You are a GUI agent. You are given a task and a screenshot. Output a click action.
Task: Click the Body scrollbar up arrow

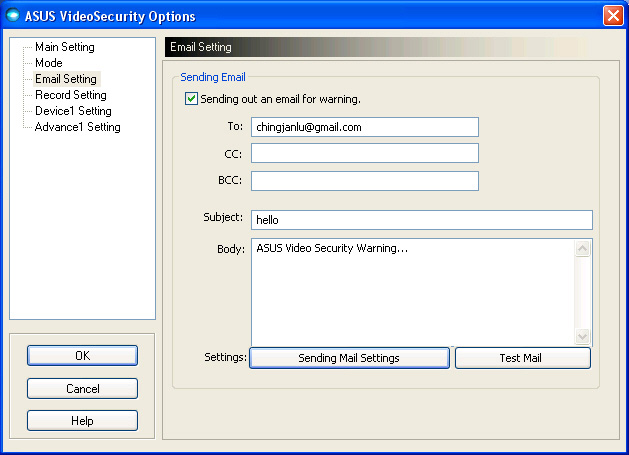click(x=582, y=249)
